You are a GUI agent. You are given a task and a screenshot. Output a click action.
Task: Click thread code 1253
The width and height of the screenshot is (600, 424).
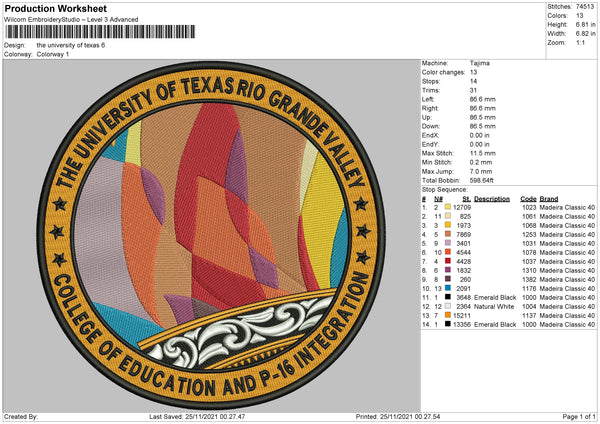(x=529, y=234)
